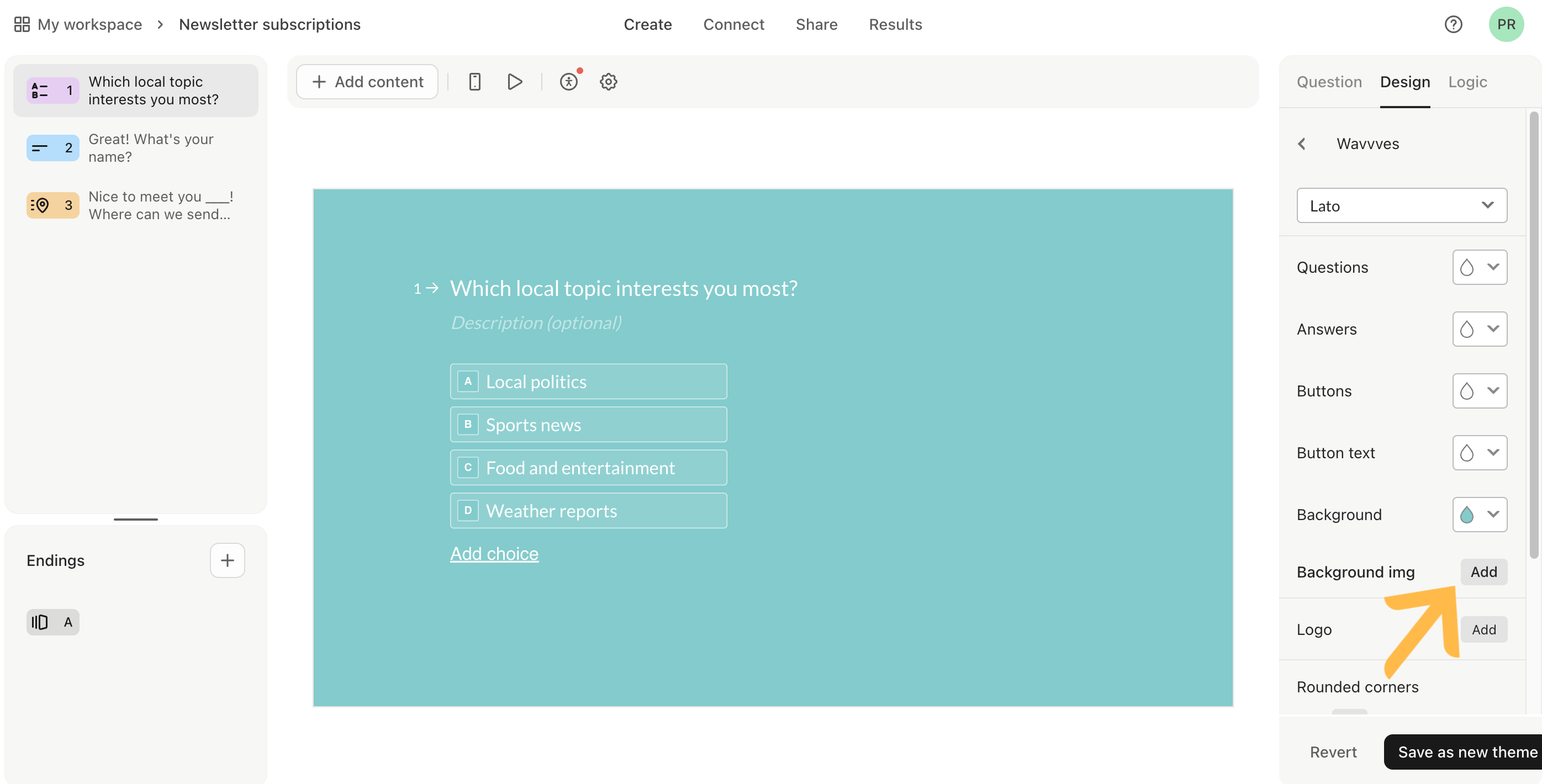This screenshot has height=784, width=1542.
Task: Open the Lato font dropdown
Action: [1401, 206]
